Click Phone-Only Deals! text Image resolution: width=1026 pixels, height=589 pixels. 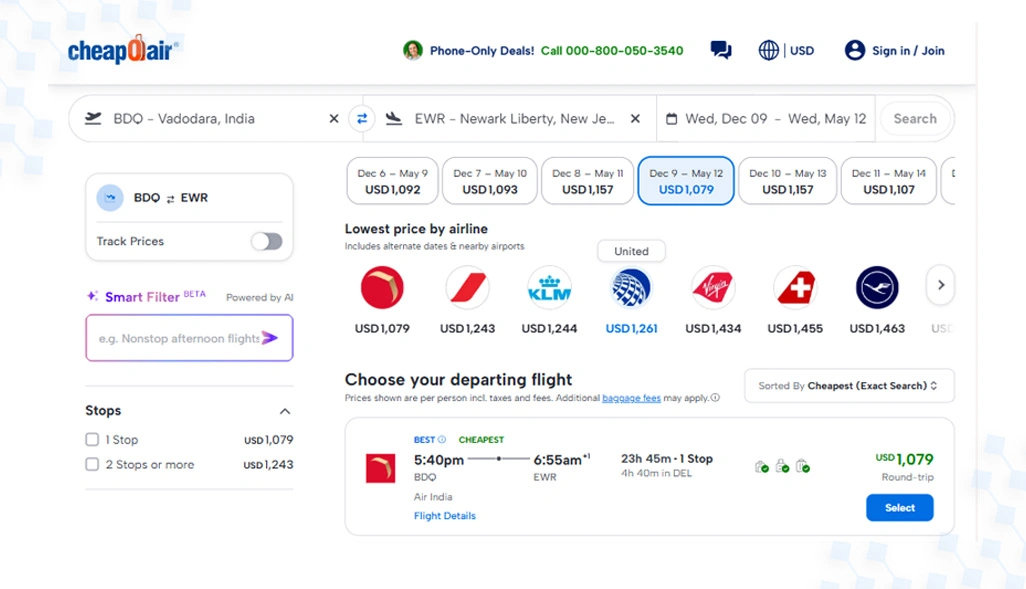coord(482,50)
